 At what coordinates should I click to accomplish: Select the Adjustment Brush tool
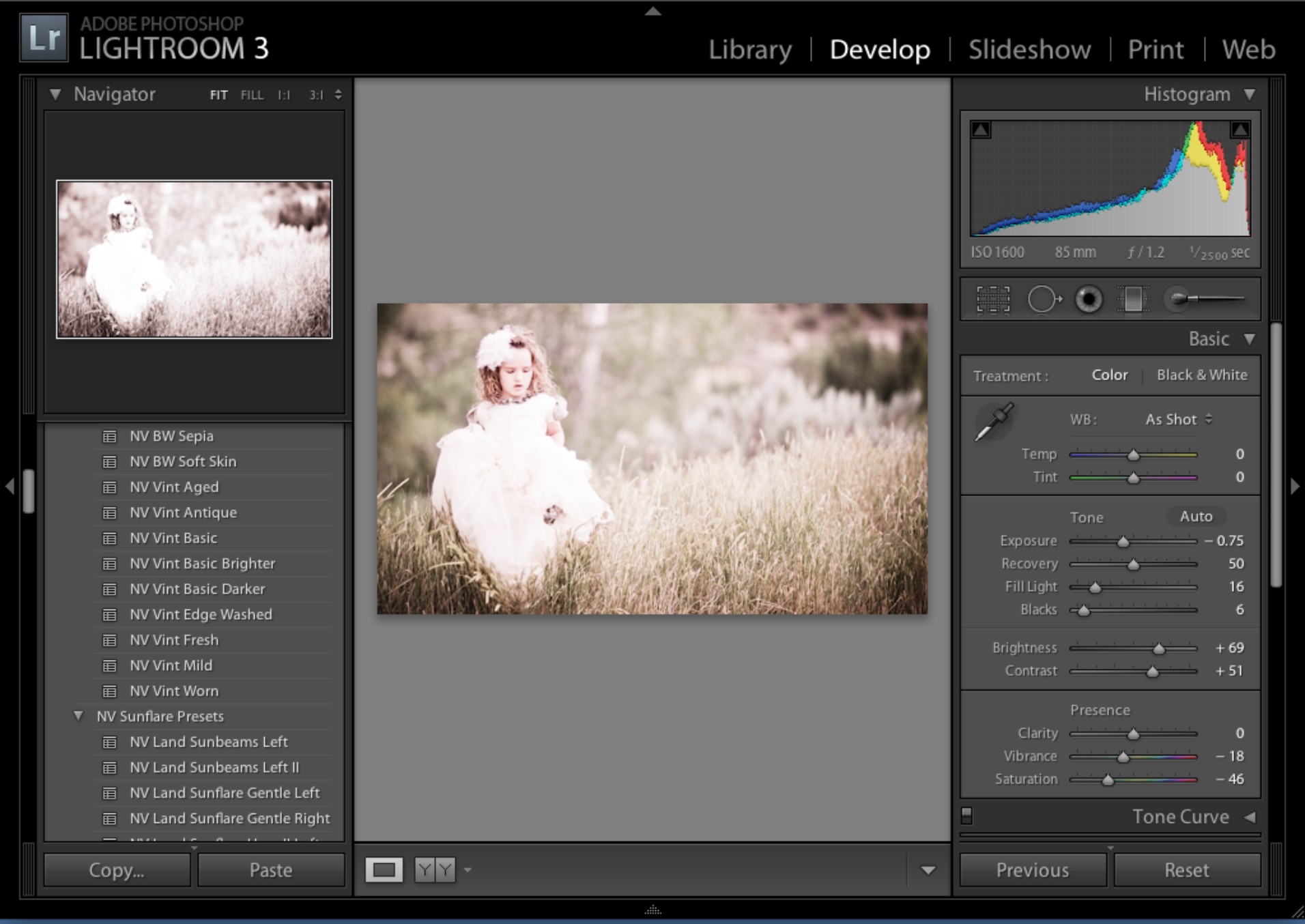(x=1205, y=299)
